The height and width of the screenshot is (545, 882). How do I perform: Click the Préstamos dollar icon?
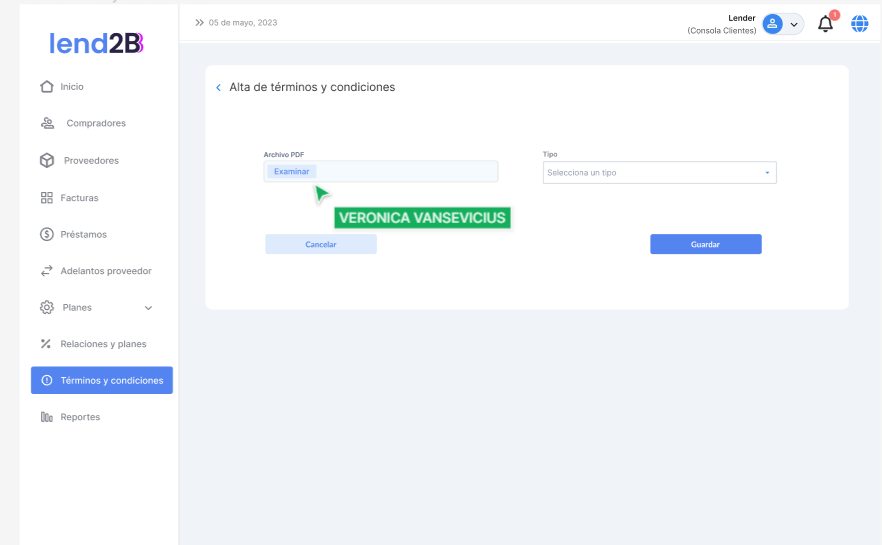click(46, 234)
